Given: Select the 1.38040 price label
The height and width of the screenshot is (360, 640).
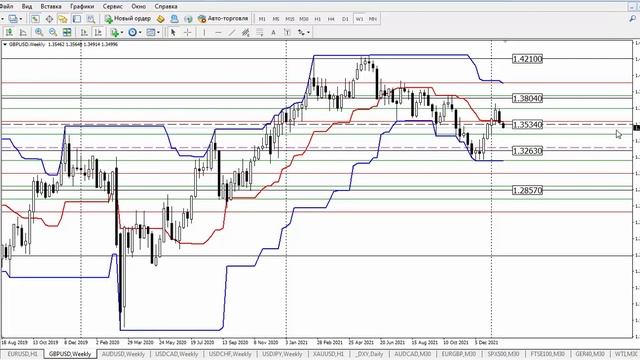Looking at the screenshot, I should (527, 98).
